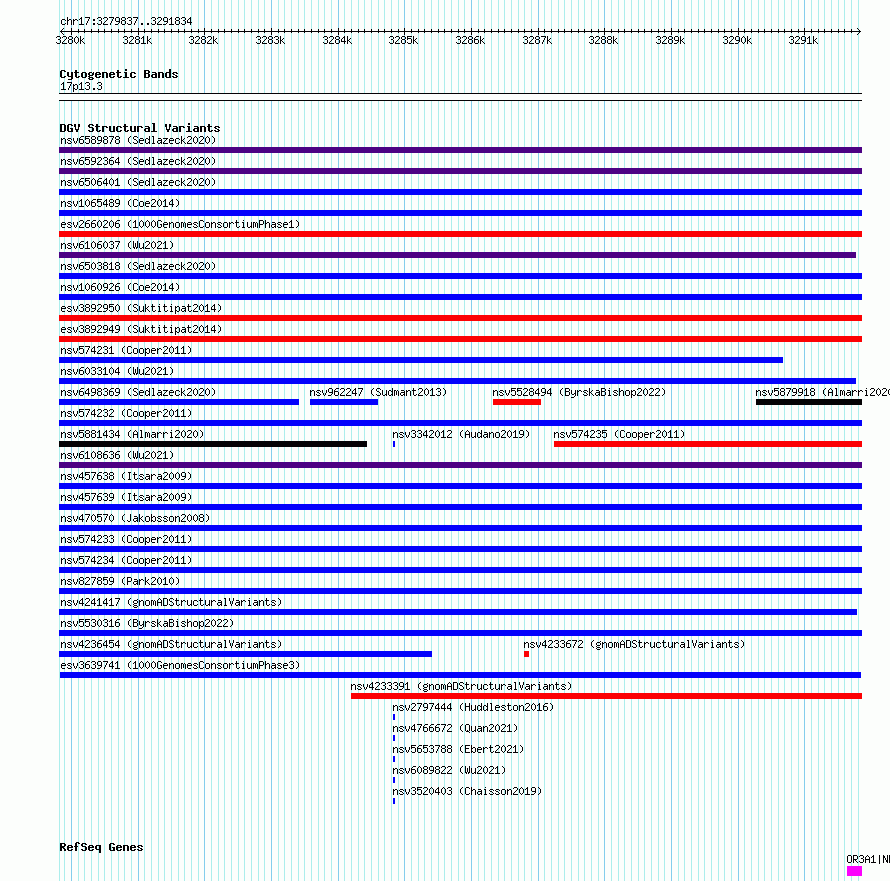Select nsv4233391 (gnomADStructuralVariants) label
Image resolution: width=890 pixels, height=881 pixels.
click(461, 686)
